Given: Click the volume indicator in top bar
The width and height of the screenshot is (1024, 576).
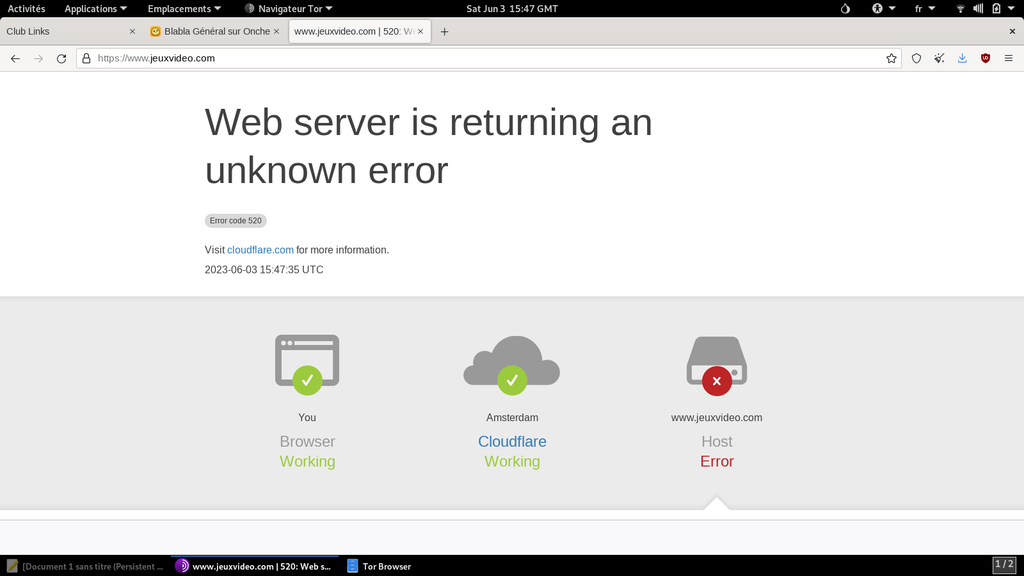Looking at the screenshot, I should tap(978, 8).
